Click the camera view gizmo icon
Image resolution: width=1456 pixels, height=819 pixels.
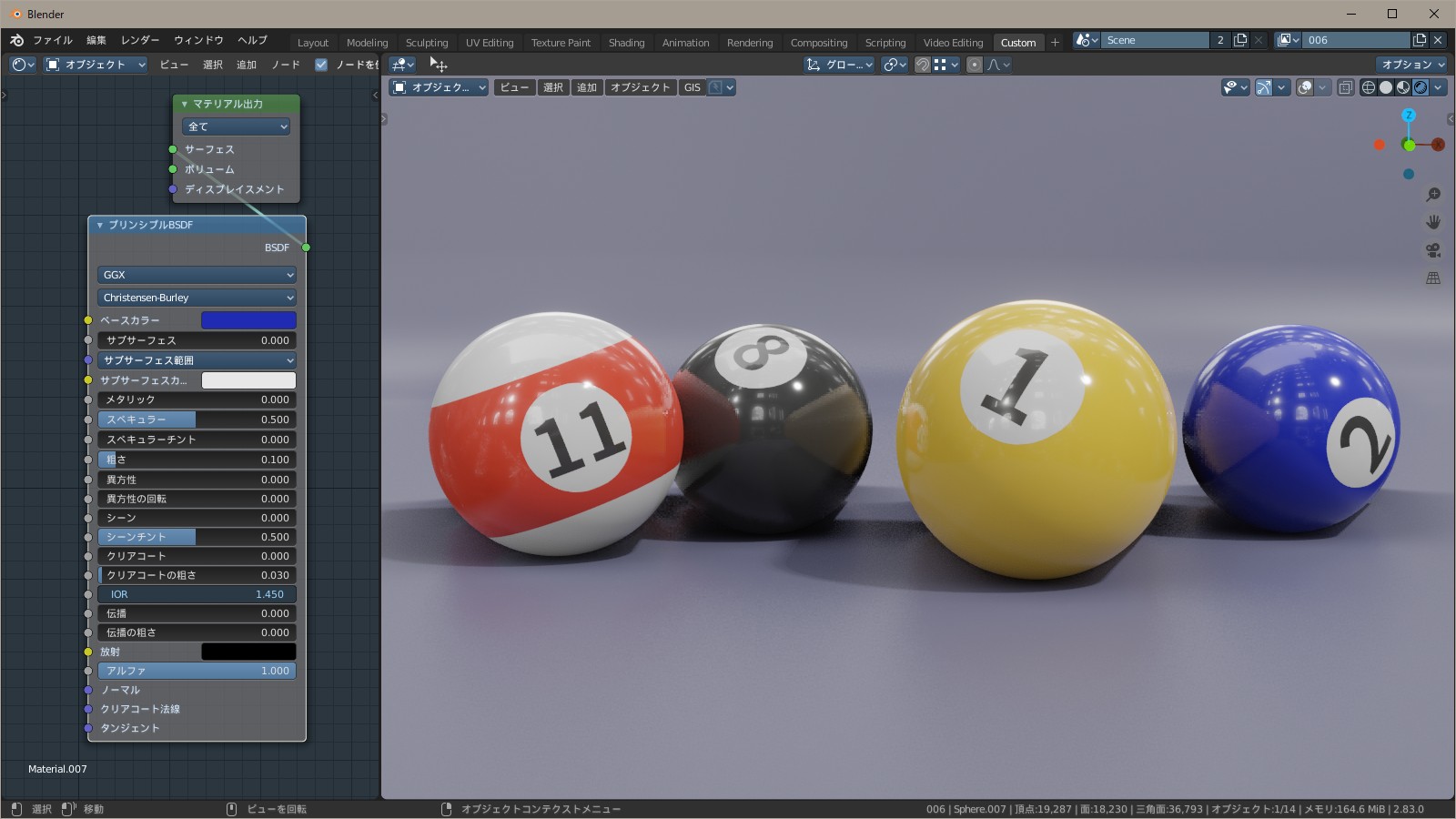(1433, 250)
